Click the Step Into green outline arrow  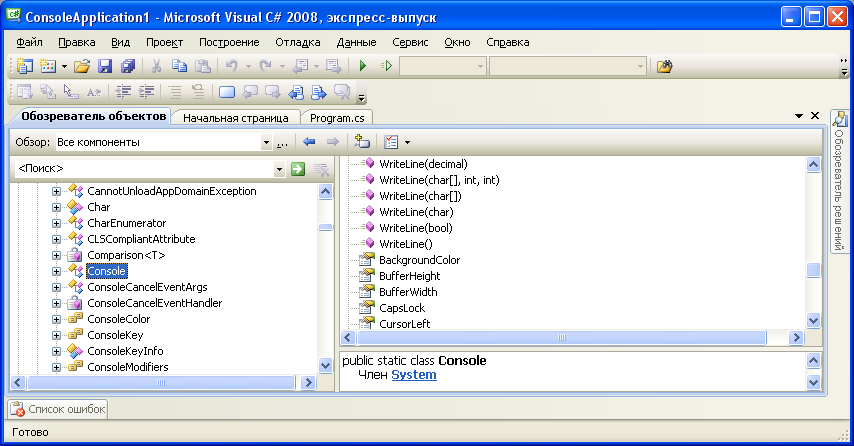click(x=386, y=66)
